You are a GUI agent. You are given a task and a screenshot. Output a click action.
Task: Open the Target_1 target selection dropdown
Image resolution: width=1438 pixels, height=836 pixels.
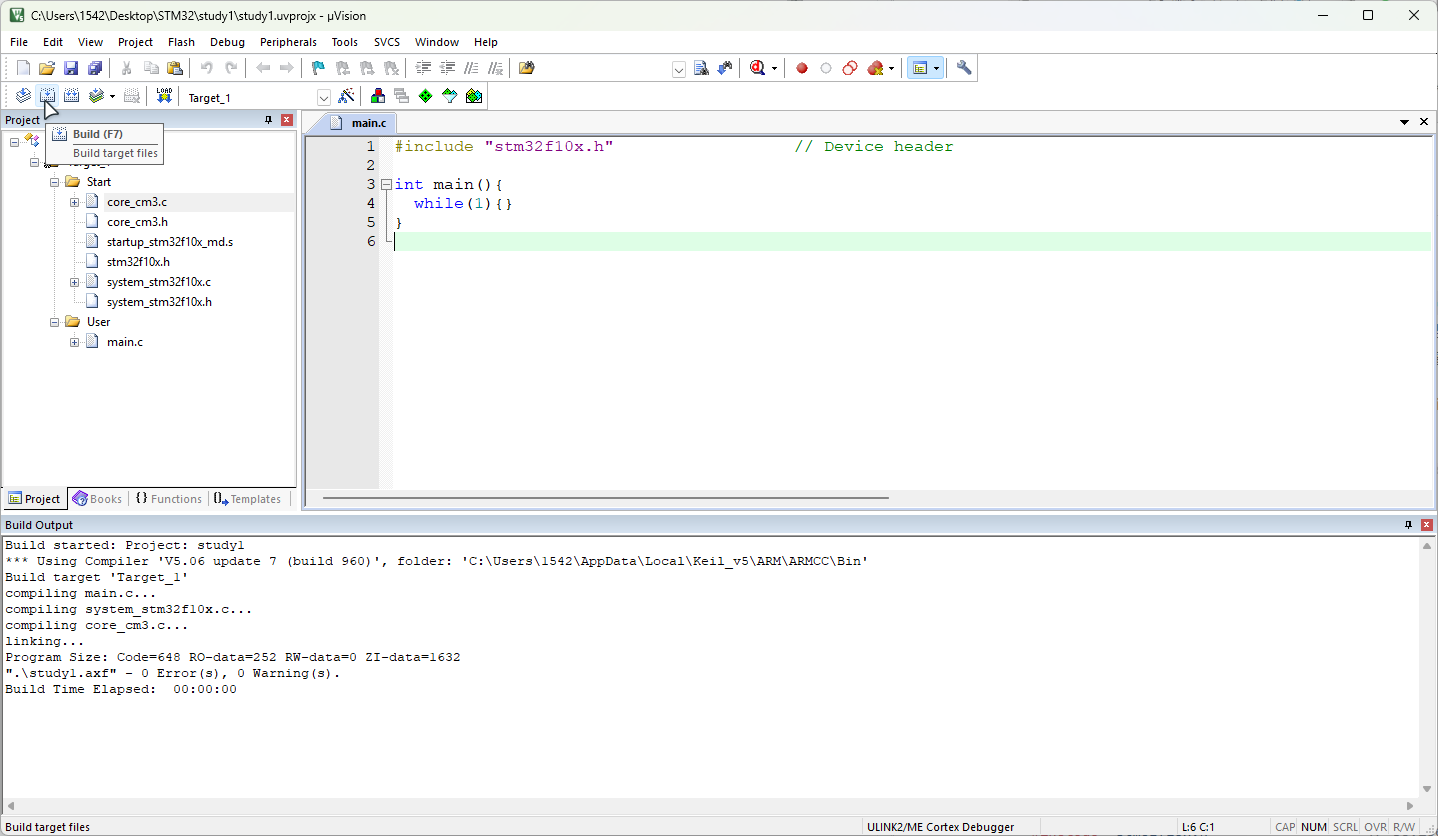point(324,97)
